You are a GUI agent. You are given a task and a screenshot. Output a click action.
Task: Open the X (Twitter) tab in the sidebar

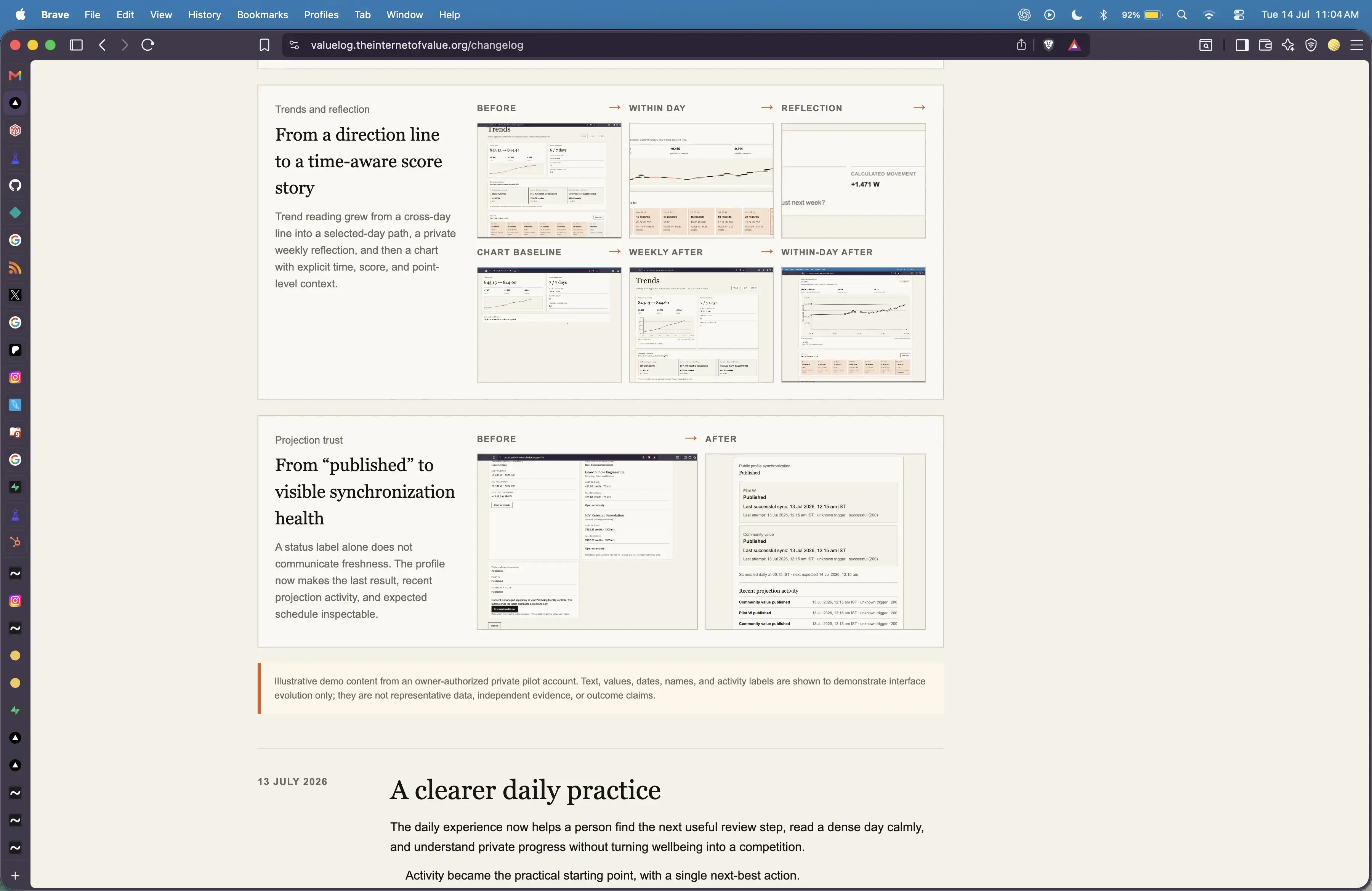[16, 295]
